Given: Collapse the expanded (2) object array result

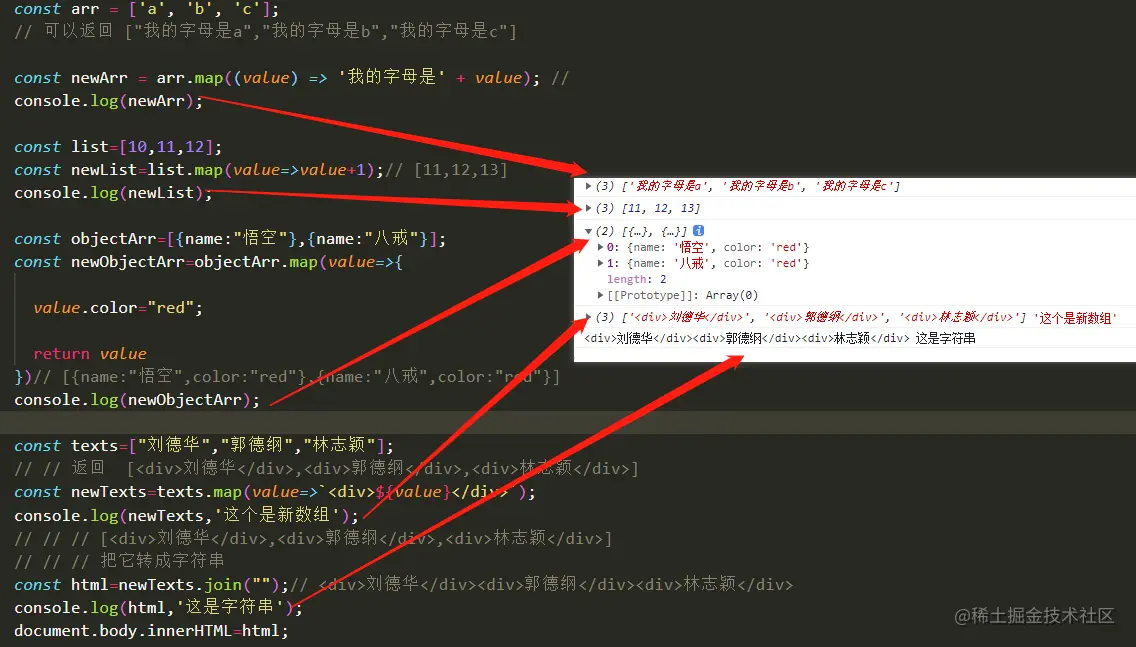Looking at the screenshot, I should click(x=588, y=230).
